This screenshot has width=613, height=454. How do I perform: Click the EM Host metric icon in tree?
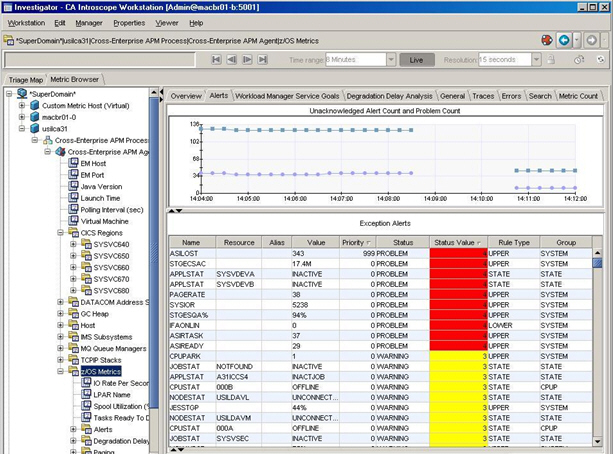71,162
